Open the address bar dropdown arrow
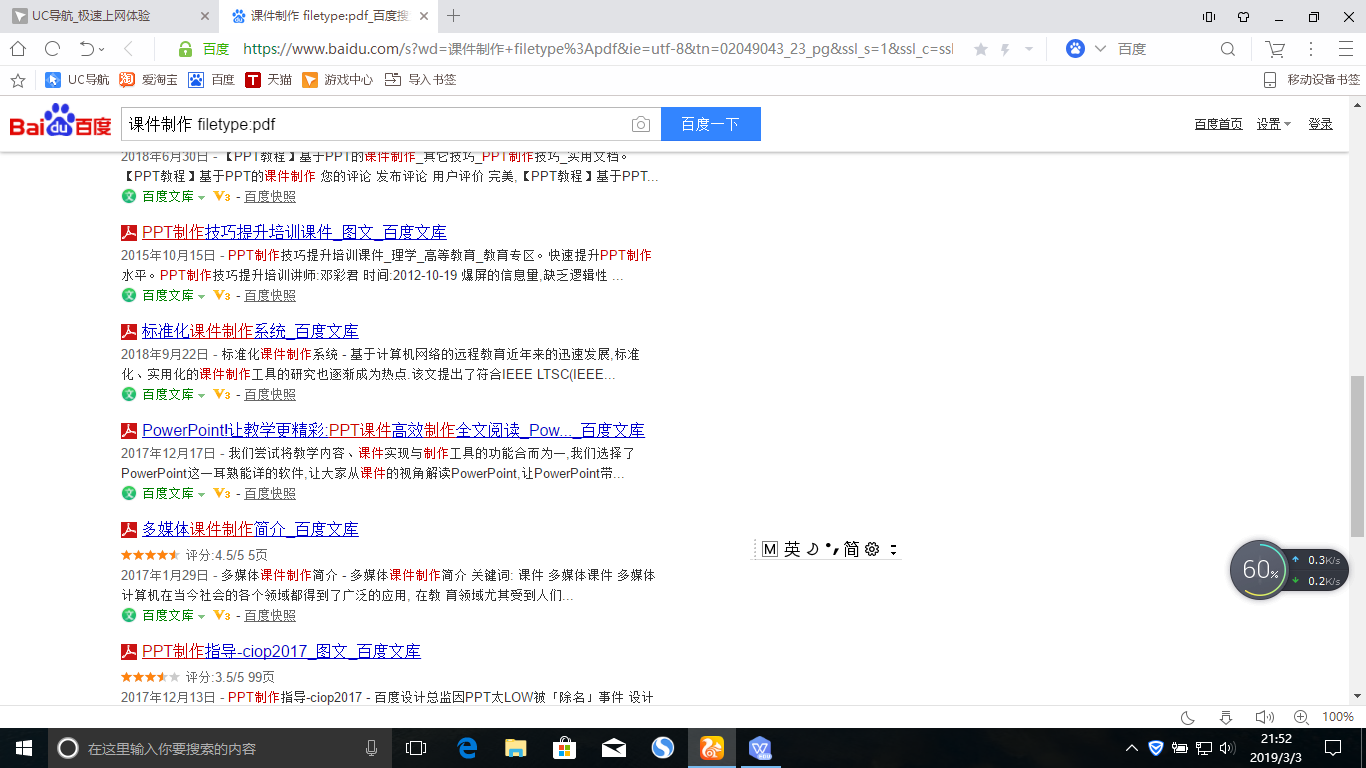 click(x=1030, y=49)
